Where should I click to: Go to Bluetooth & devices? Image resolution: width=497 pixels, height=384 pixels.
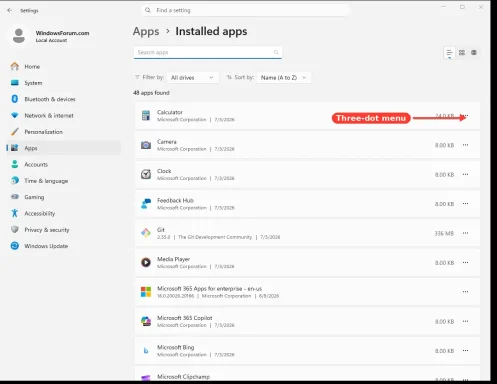pos(63,99)
